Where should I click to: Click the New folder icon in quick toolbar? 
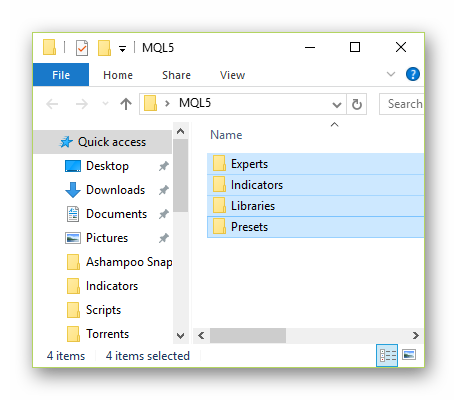[104, 48]
